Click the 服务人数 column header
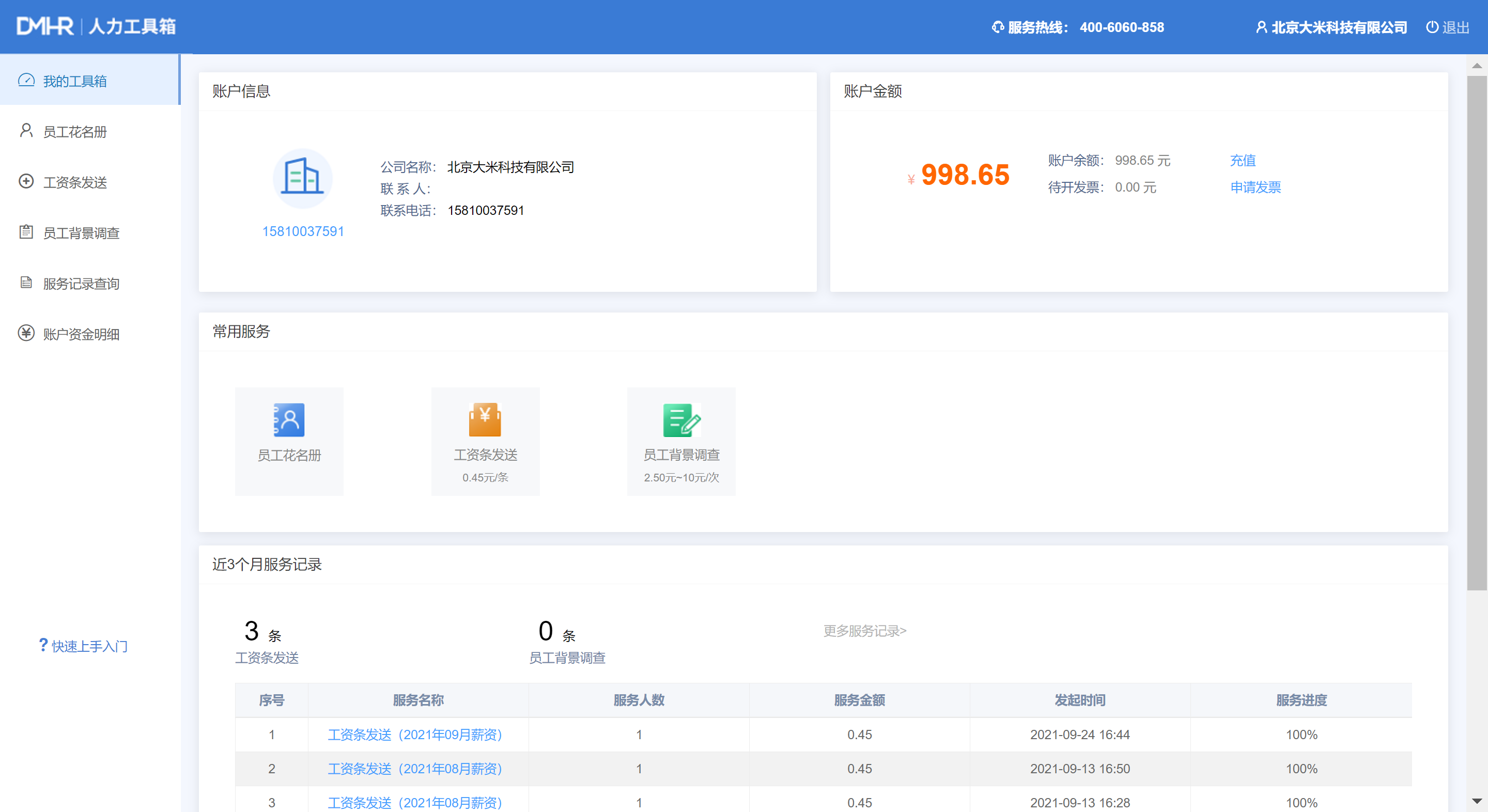Screen dimensions: 1488x812 (x=639, y=700)
